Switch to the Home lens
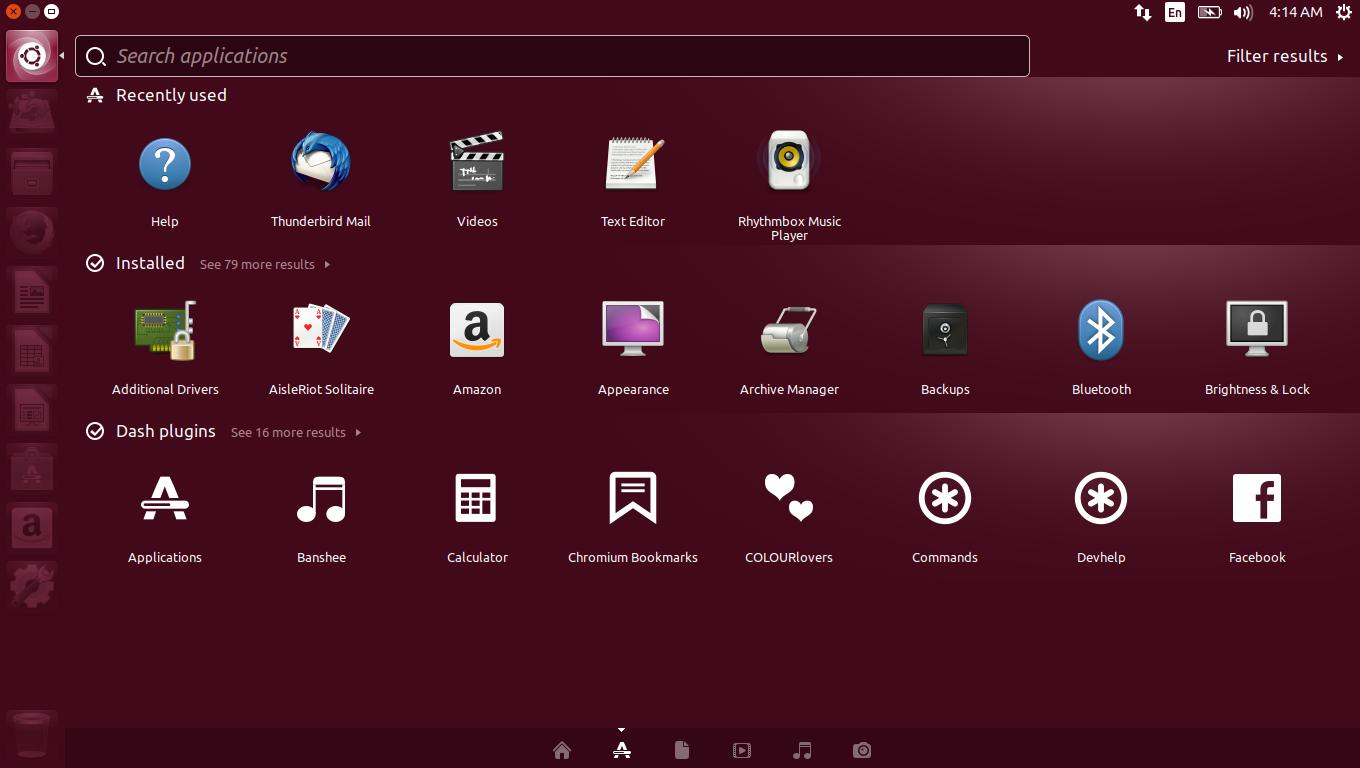1360x768 pixels. pos(562,750)
